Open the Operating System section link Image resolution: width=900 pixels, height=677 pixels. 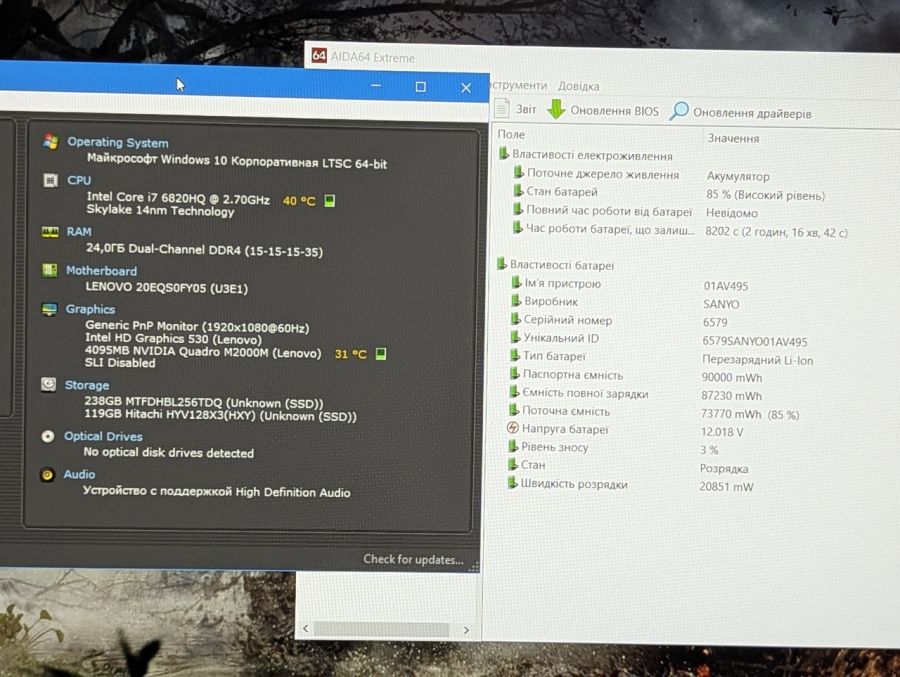(118, 142)
